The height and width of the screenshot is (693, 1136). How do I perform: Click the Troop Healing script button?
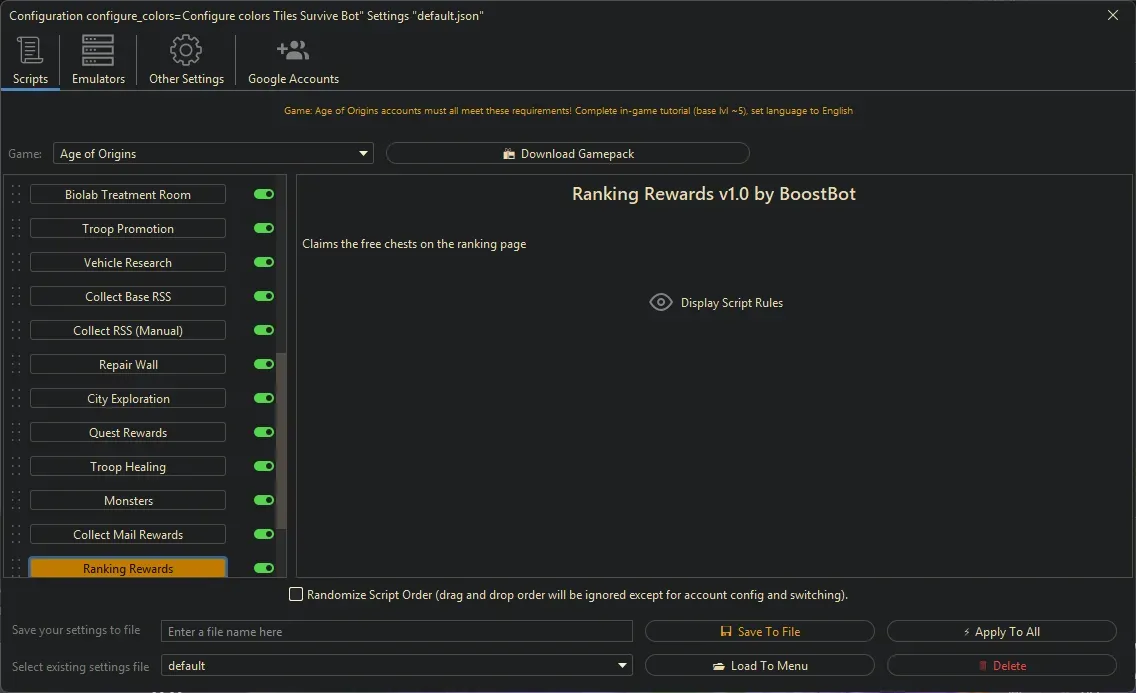coord(127,466)
